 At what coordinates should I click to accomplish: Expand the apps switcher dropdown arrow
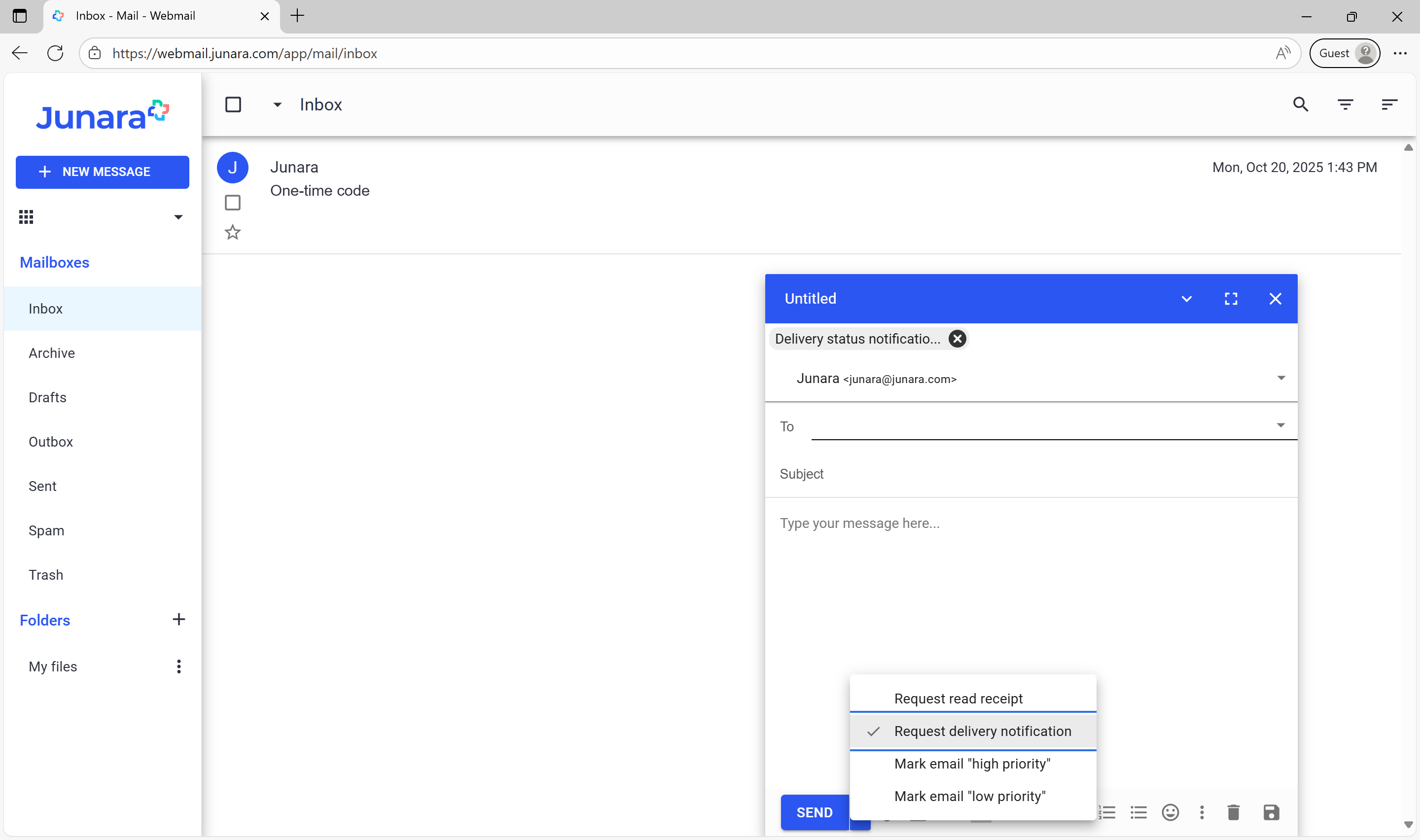tap(178, 217)
